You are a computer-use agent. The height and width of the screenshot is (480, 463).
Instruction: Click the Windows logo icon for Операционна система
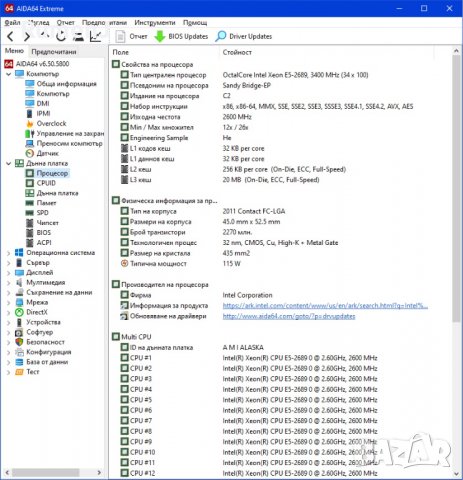pyautogui.click(x=19, y=253)
